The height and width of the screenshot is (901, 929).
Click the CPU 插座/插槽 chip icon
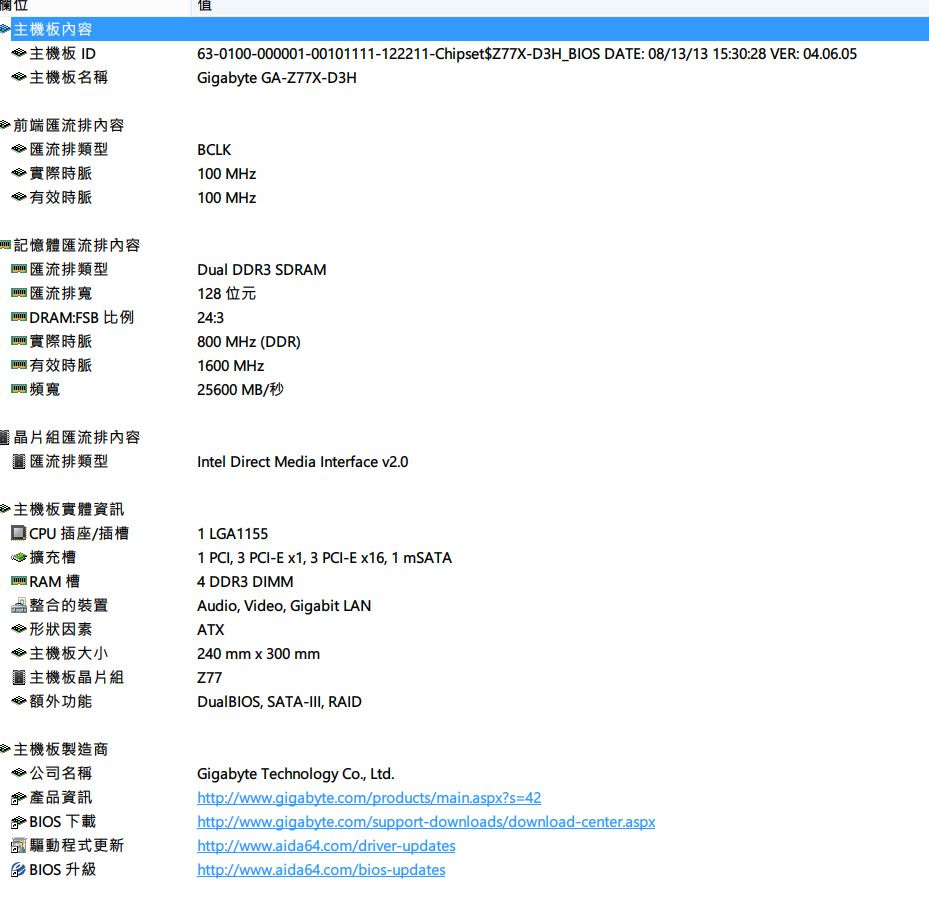pos(19,533)
